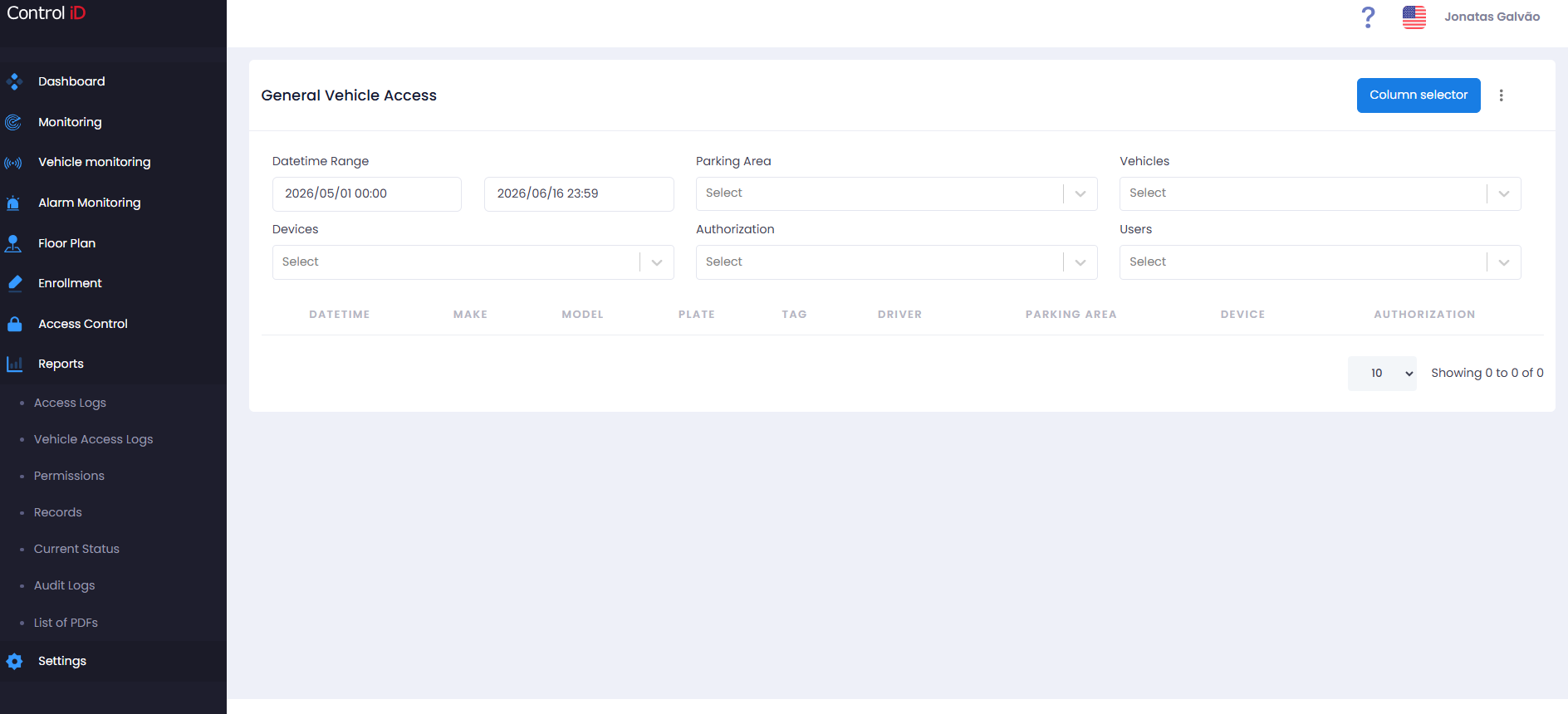
Task: Open the Vehicles select dropdown
Action: coord(1320,193)
